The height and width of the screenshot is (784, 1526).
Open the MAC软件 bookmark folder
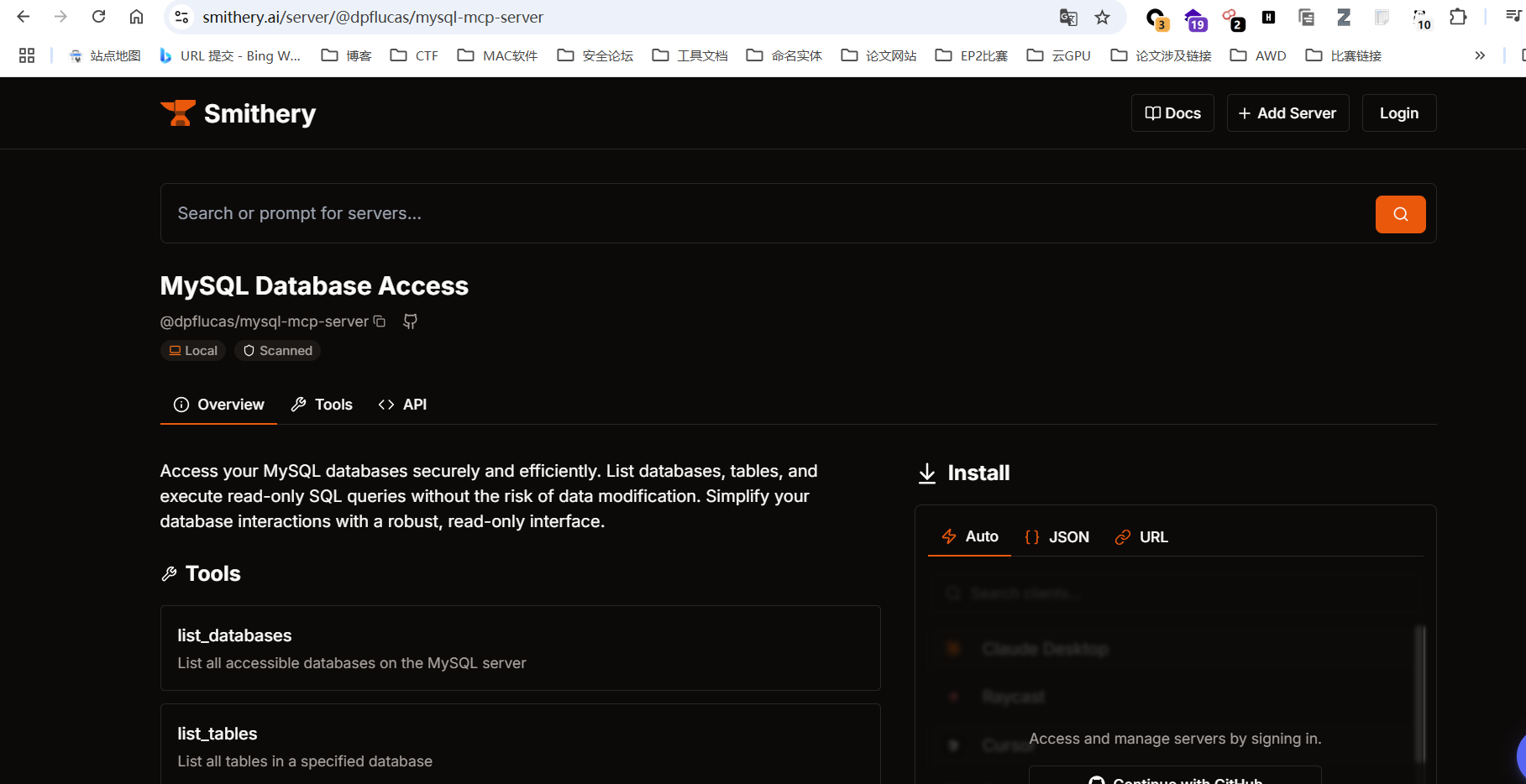497,55
